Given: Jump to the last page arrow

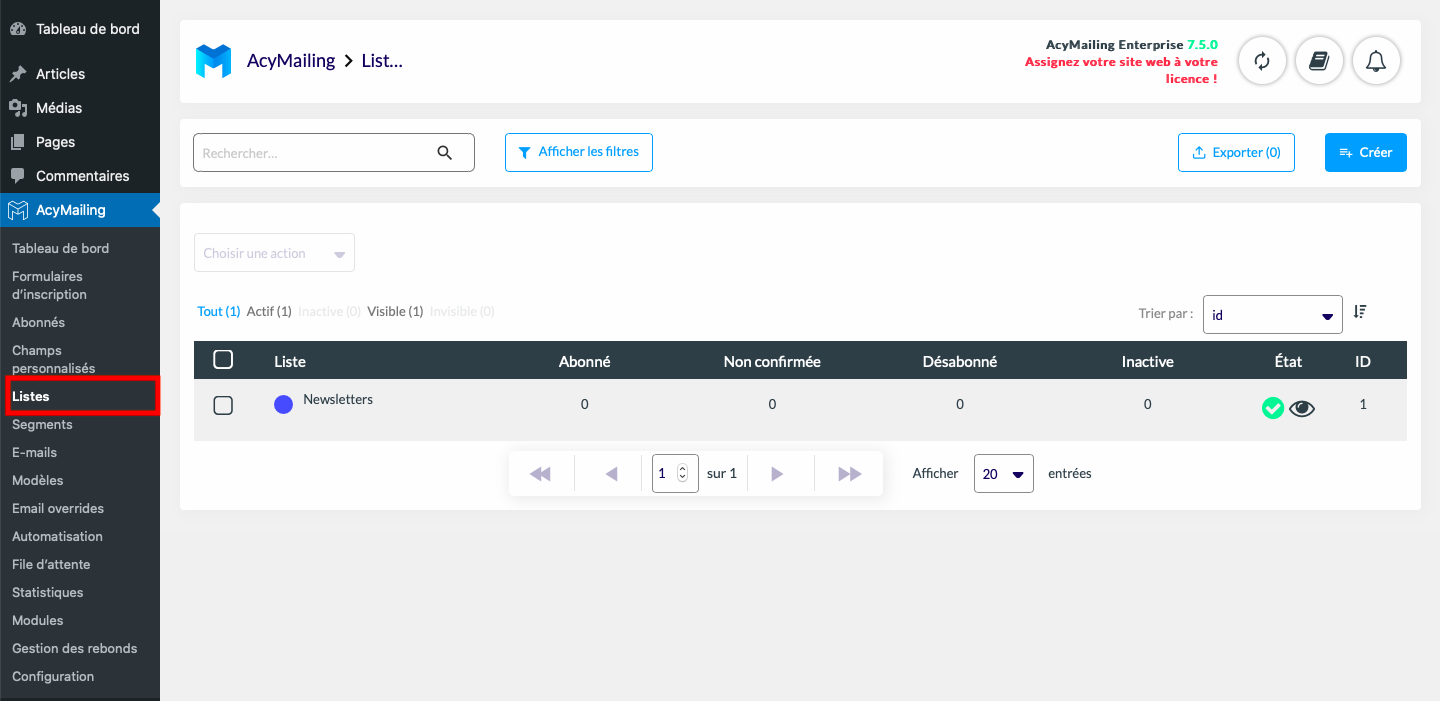Looking at the screenshot, I should coord(849,474).
